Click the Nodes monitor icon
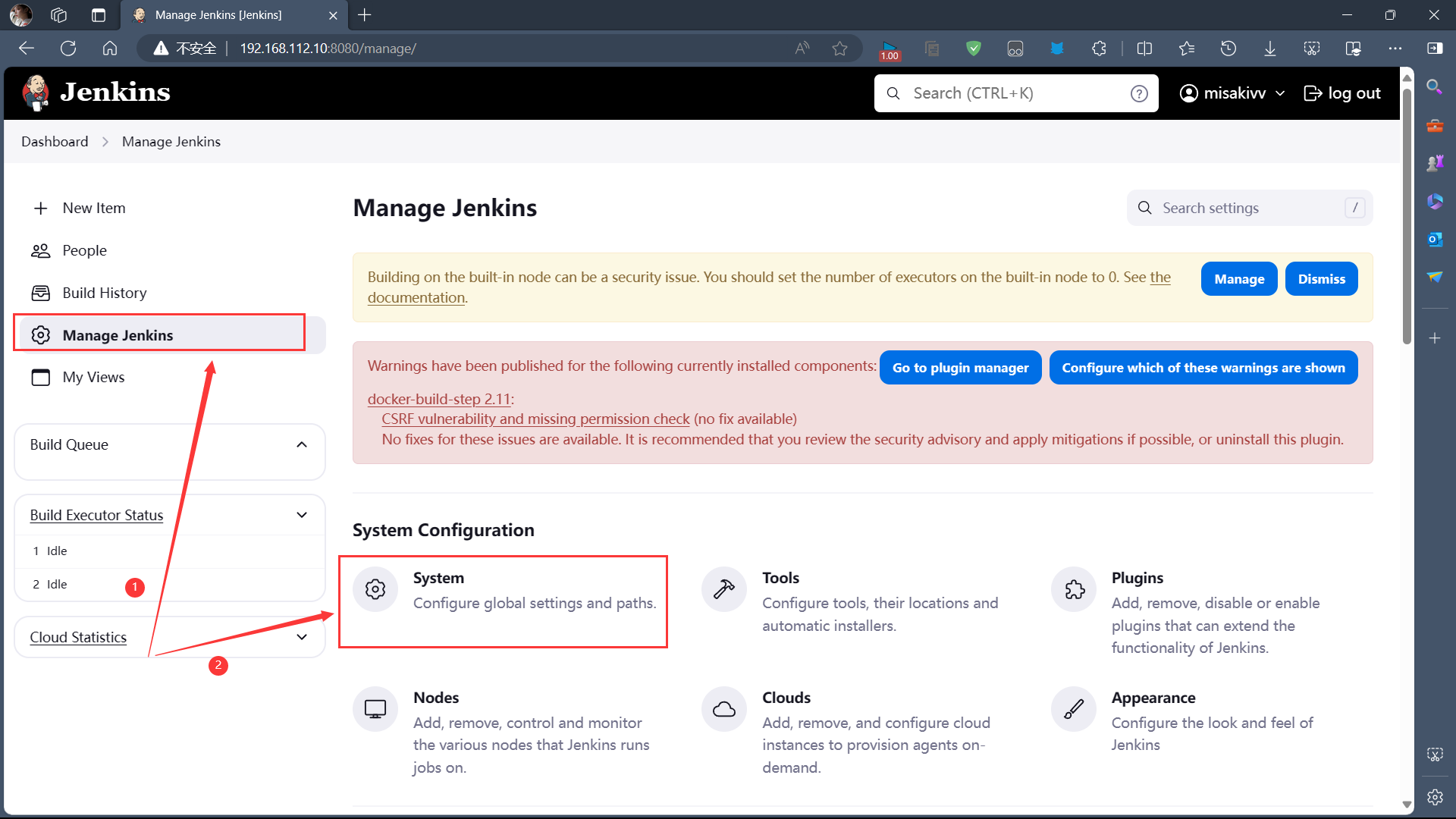Viewport: 1456px width, 819px height. point(375,709)
